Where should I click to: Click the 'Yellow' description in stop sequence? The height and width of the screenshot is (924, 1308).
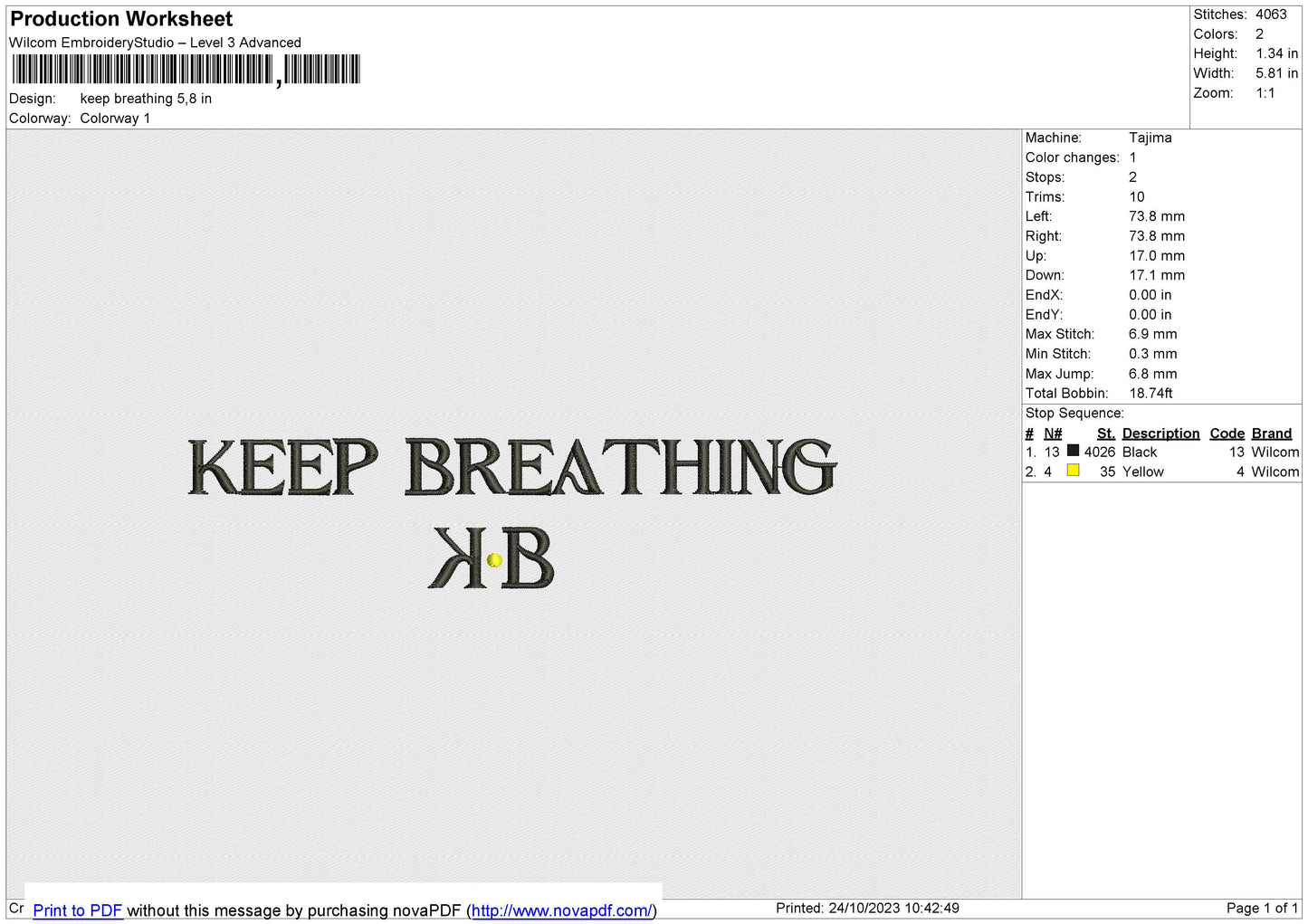tap(1143, 472)
